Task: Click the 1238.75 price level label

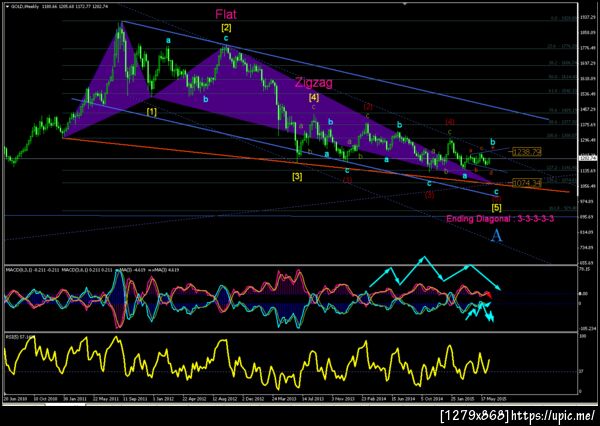Action: point(527,152)
